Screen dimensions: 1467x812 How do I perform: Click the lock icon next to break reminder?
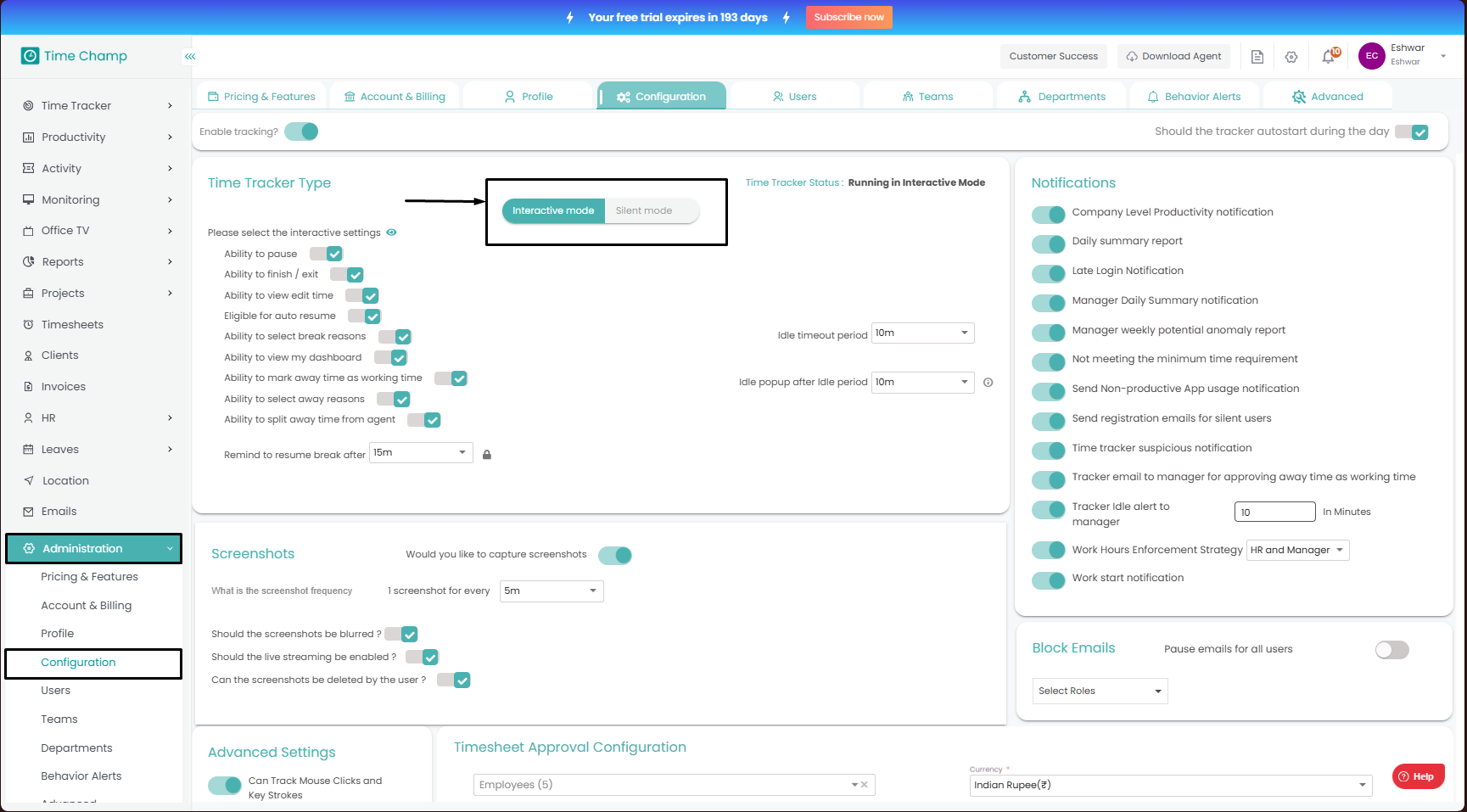point(487,455)
